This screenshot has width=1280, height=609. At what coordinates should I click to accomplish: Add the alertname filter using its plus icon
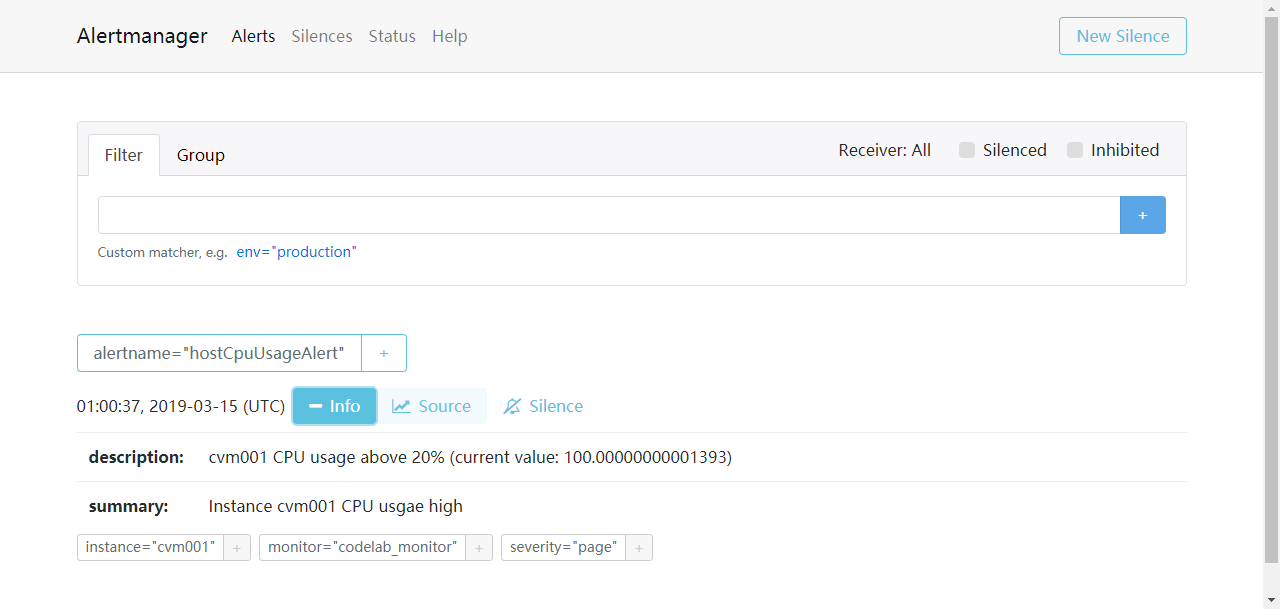[384, 353]
